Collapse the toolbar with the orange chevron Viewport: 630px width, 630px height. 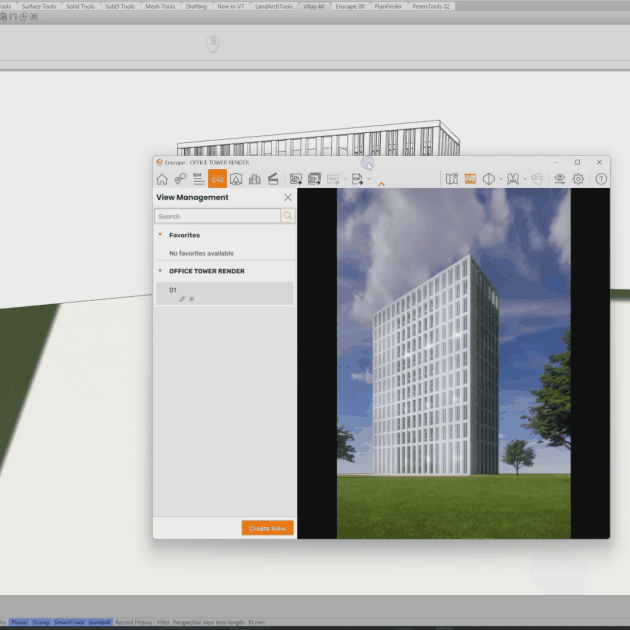tap(381, 185)
